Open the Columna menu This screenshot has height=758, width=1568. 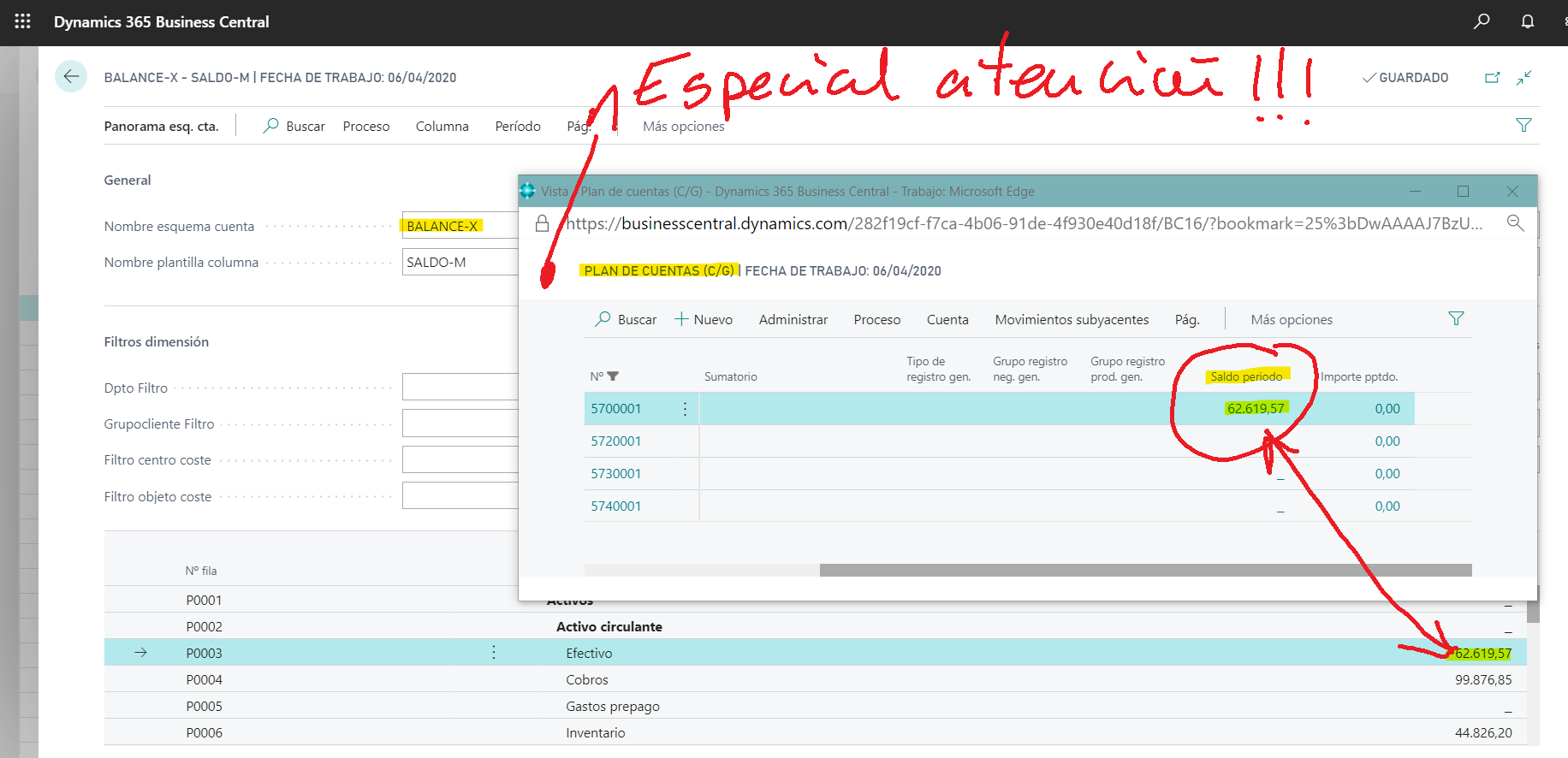click(442, 126)
